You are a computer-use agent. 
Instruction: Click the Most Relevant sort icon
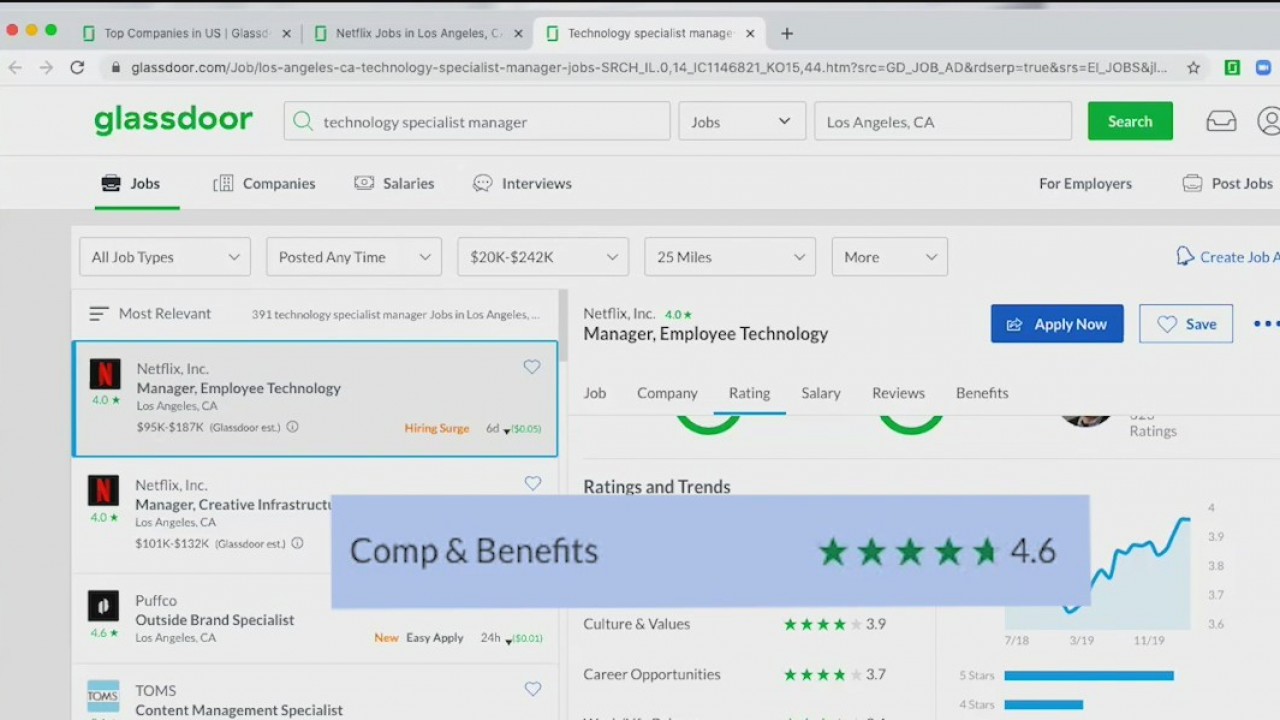pyautogui.click(x=98, y=313)
